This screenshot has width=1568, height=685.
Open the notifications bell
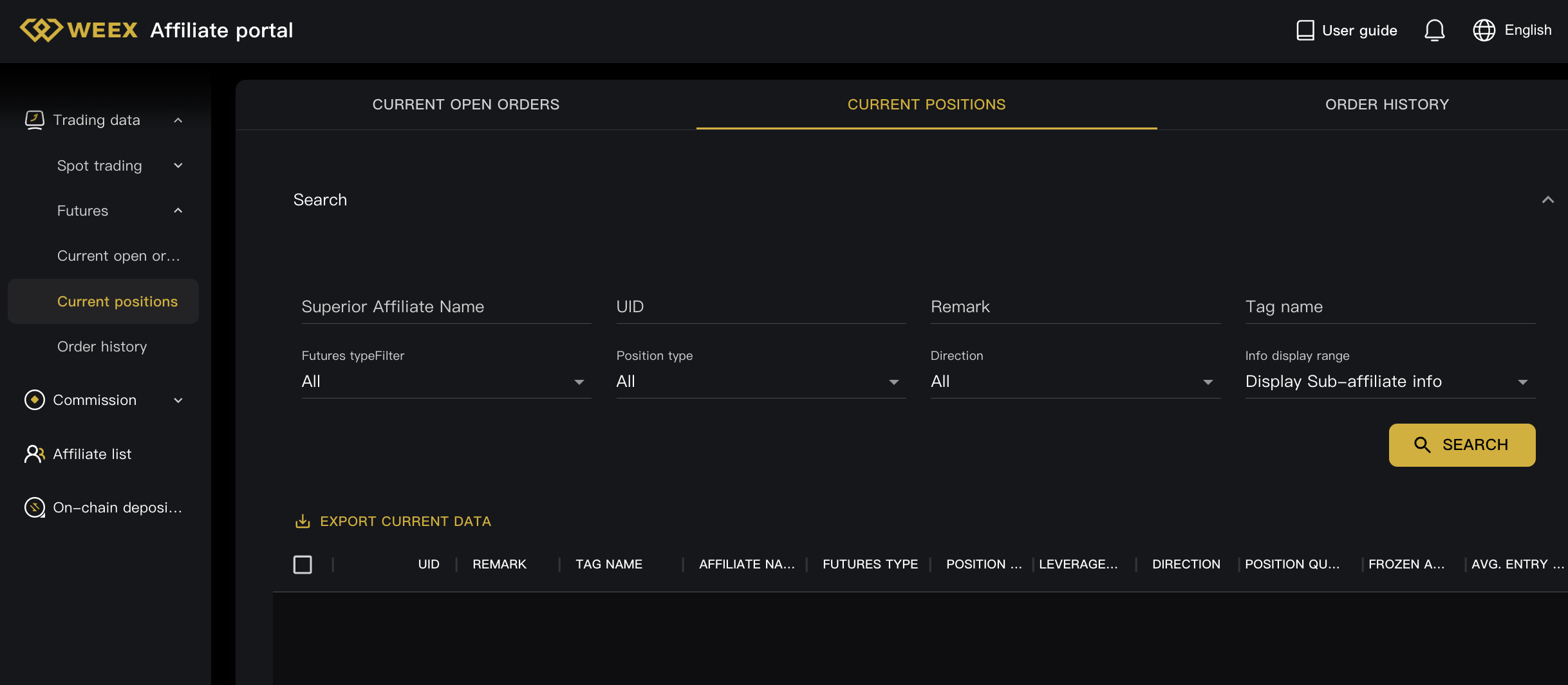coord(1434,30)
